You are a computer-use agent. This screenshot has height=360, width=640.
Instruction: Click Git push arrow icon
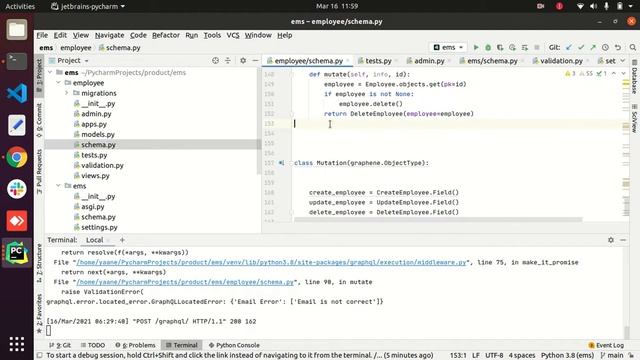pyautogui.click(x=593, y=47)
